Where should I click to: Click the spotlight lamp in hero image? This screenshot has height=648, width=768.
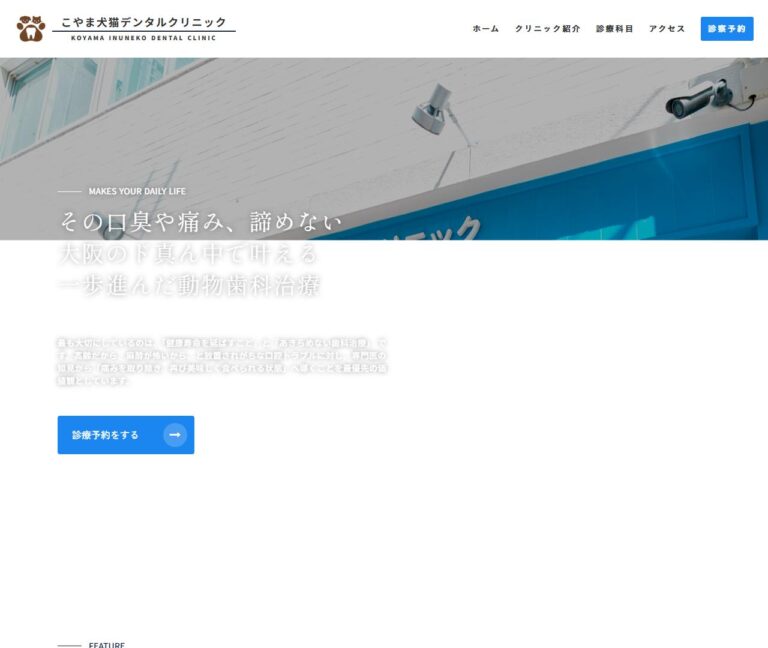(x=432, y=109)
